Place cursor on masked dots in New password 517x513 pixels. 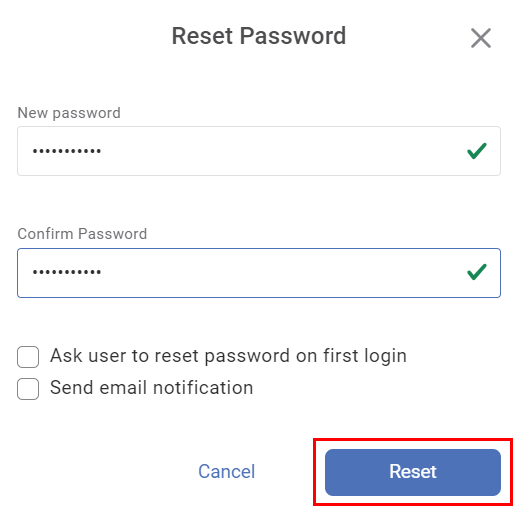coord(67,151)
